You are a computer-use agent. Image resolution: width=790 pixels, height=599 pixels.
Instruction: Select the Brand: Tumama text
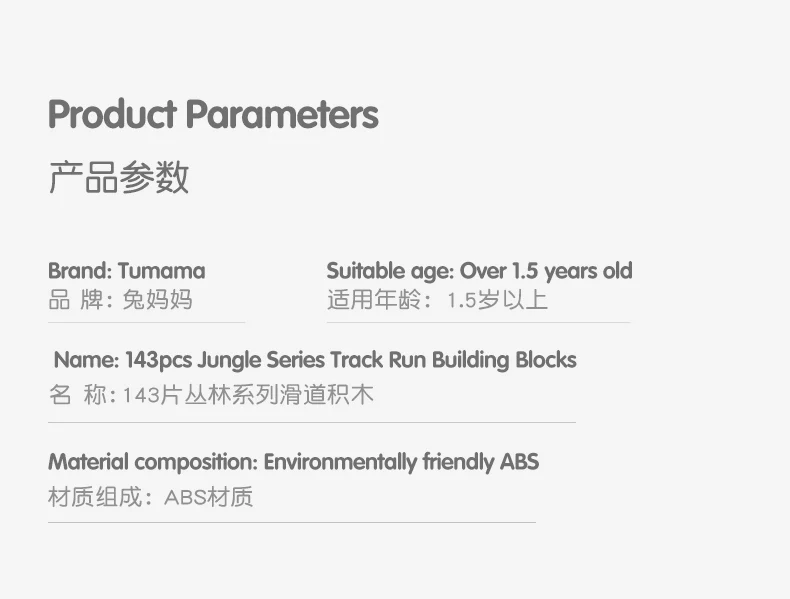(x=126, y=271)
